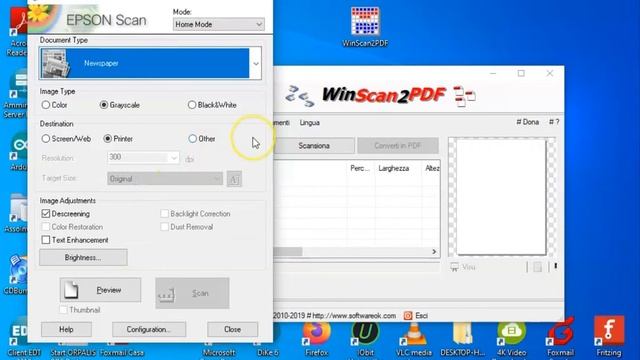The image size is (640, 360).
Task: Click the target size orientation icon
Action: point(234,179)
